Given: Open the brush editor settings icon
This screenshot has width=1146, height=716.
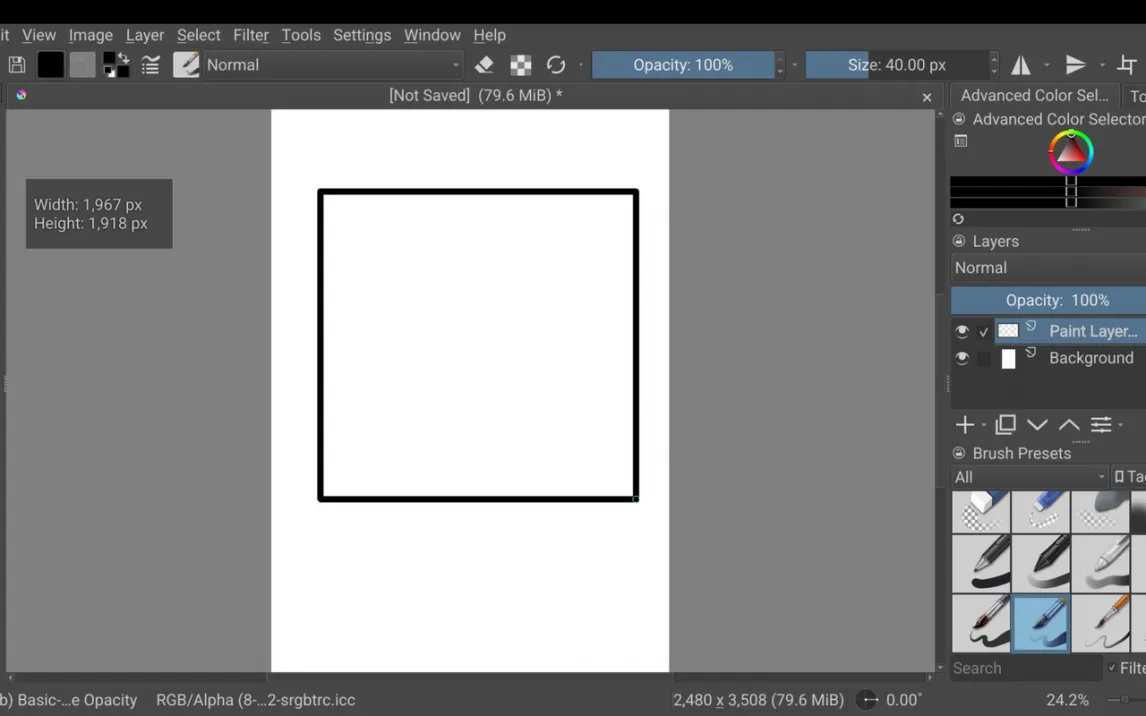Looking at the screenshot, I should pos(151,65).
